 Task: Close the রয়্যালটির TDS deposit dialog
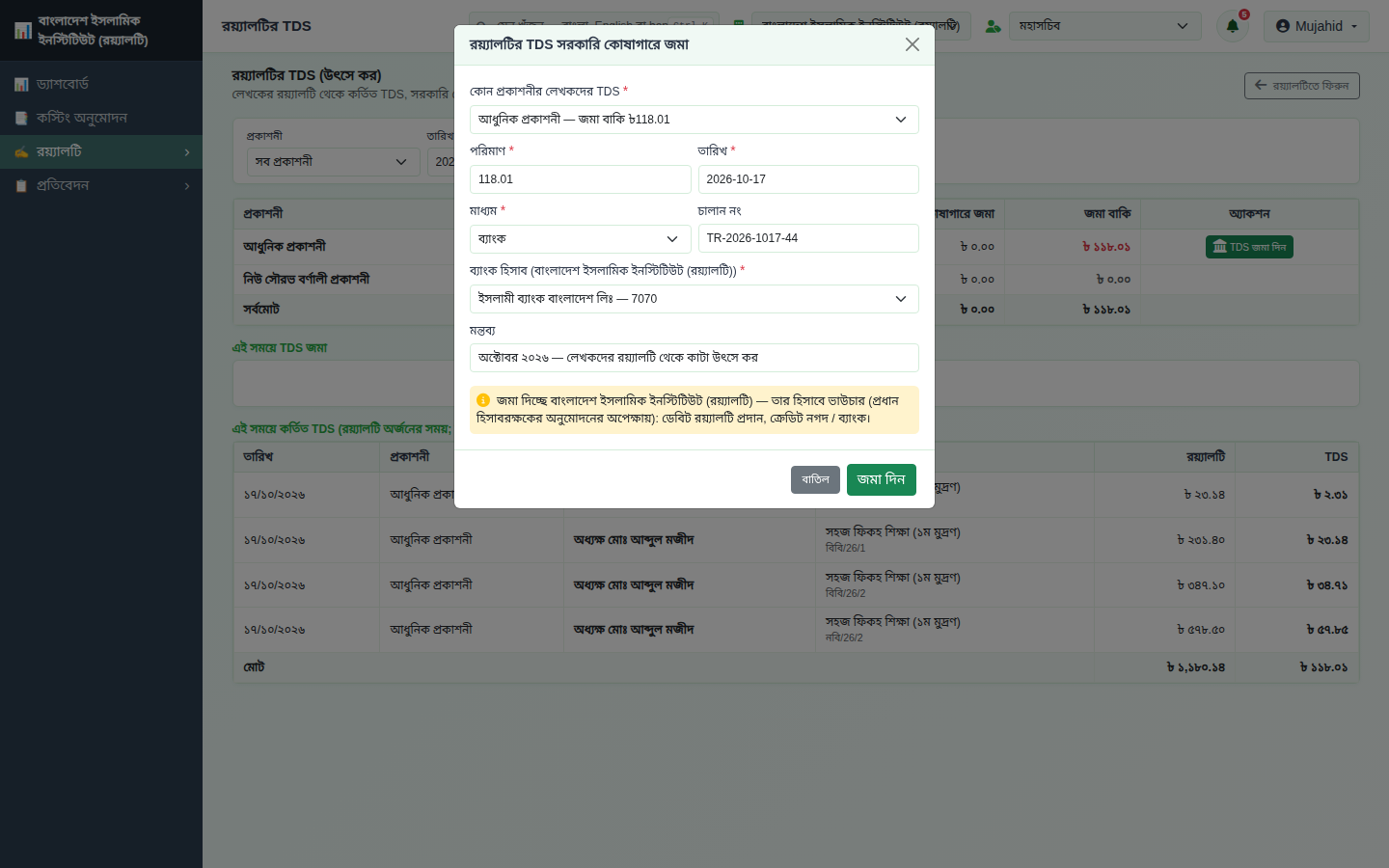point(912,44)
